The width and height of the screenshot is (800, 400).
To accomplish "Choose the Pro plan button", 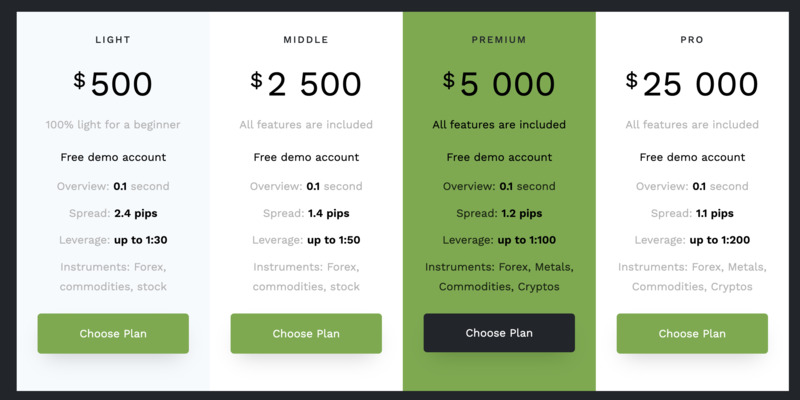I will [692, 333].
